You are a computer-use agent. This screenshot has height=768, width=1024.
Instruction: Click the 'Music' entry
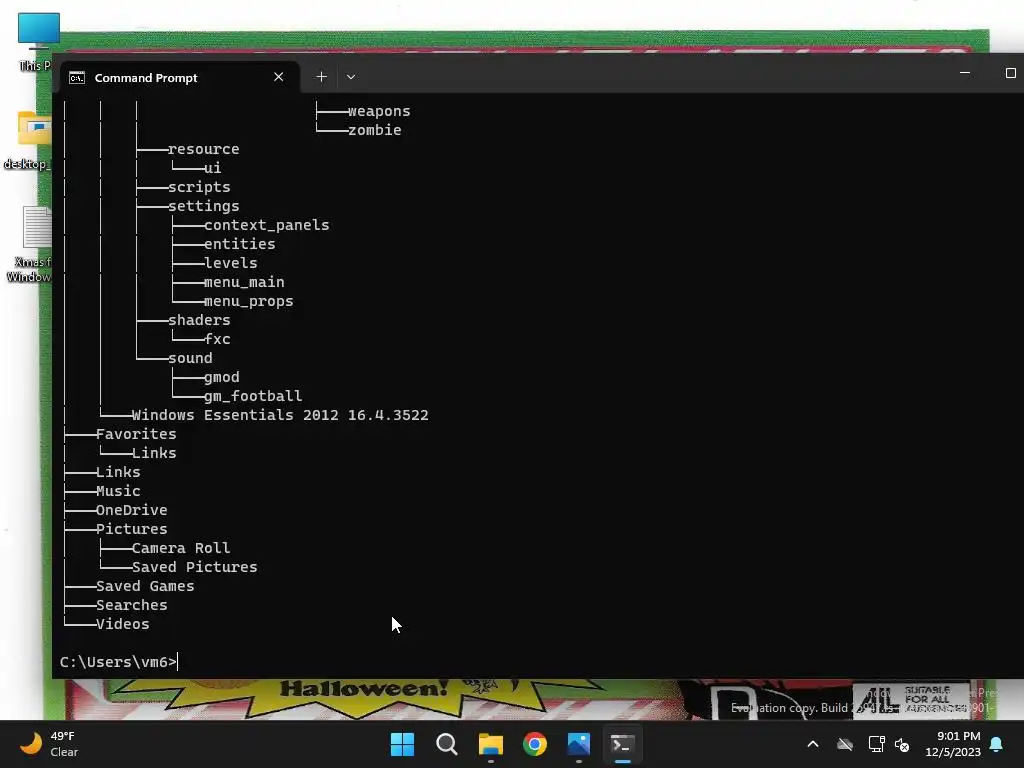tap(118, 490)
